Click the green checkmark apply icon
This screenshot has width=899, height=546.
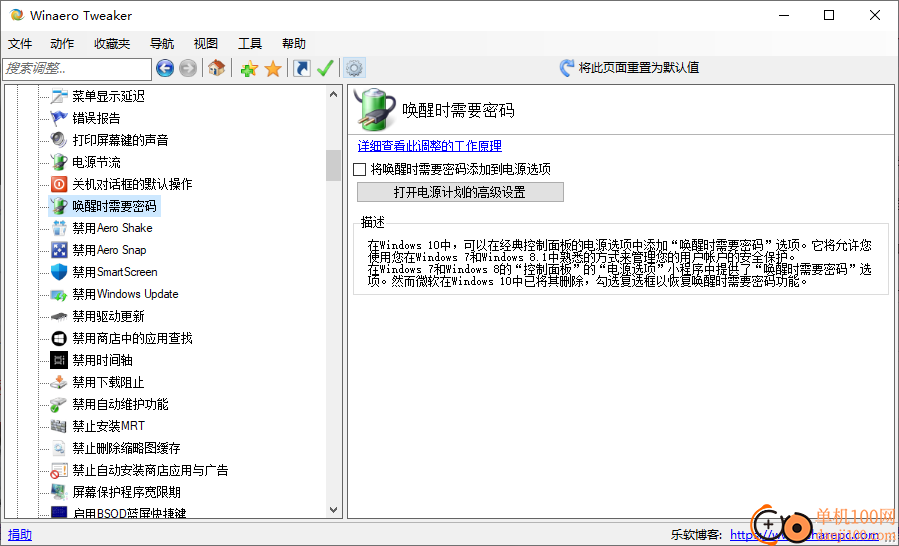[325, 69]
